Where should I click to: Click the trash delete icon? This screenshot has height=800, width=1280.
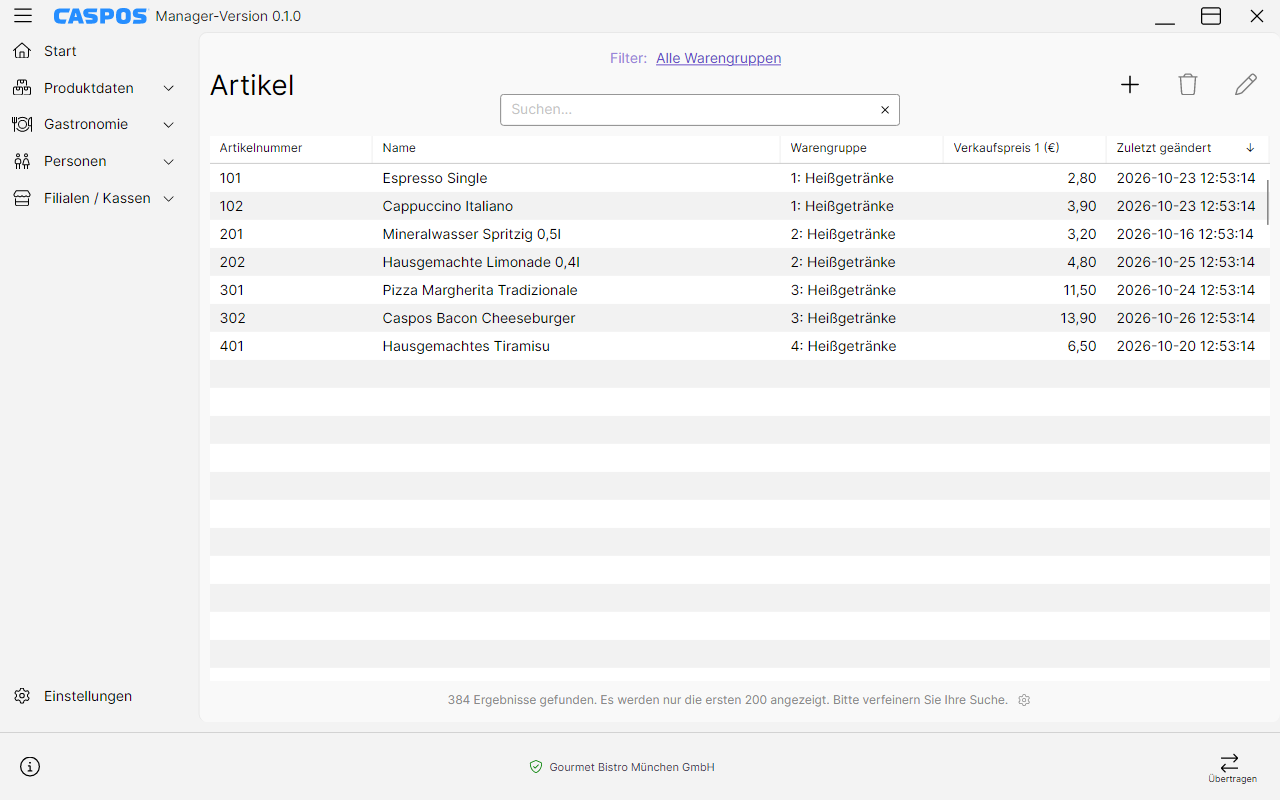tap(1188, 85)
